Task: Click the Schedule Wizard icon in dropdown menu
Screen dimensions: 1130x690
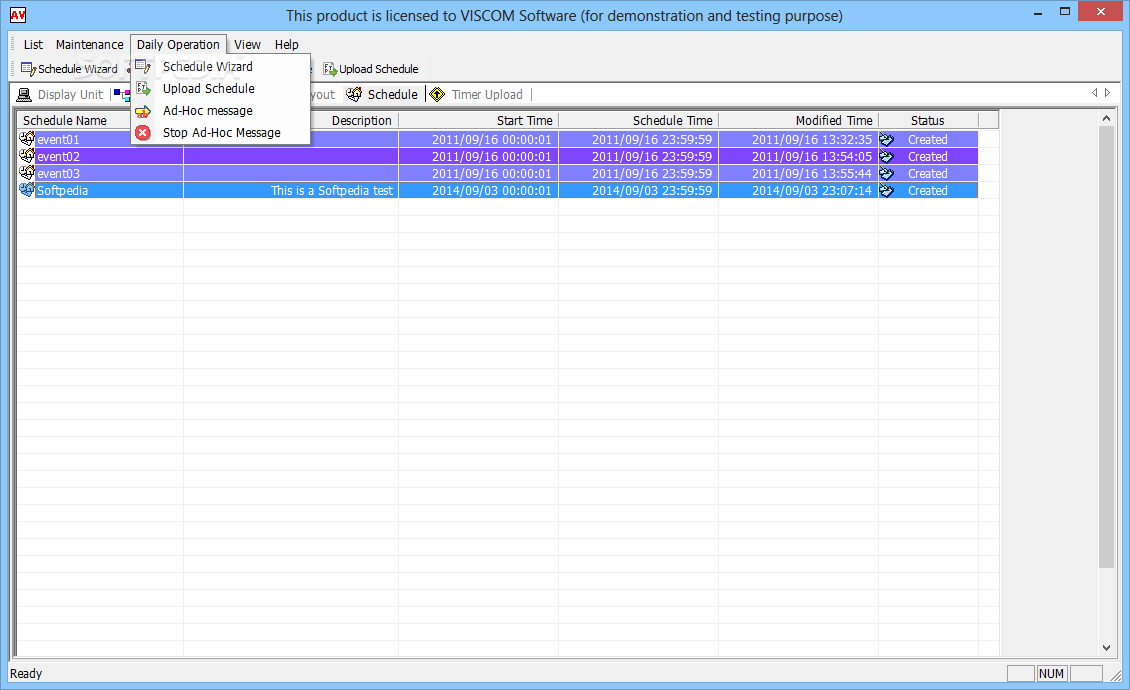Action: click(143, 66)
